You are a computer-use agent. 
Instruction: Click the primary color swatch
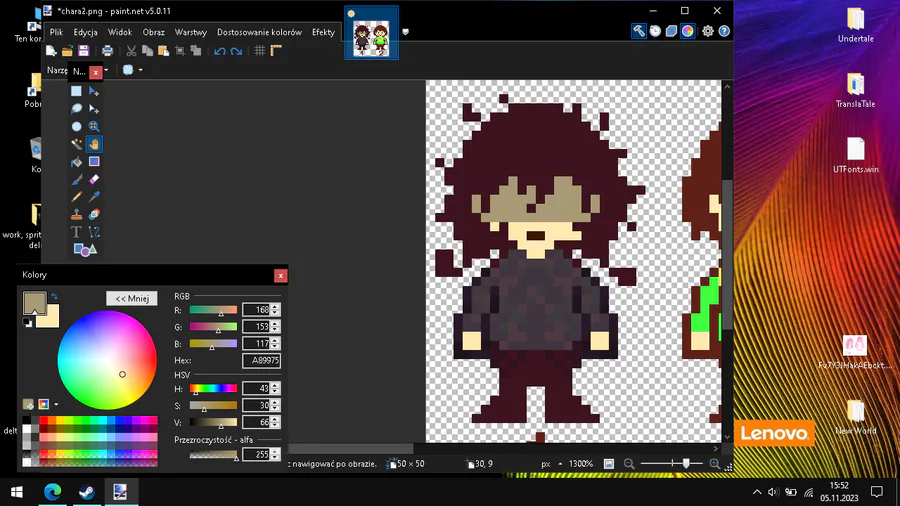[34, 302]
